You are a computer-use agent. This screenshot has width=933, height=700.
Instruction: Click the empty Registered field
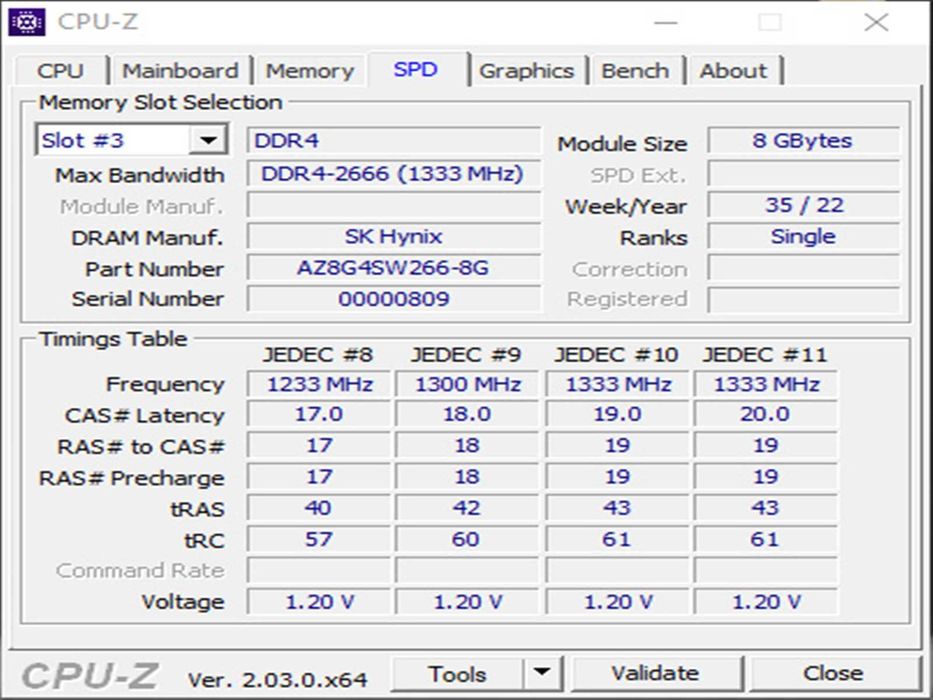point(803,299)
